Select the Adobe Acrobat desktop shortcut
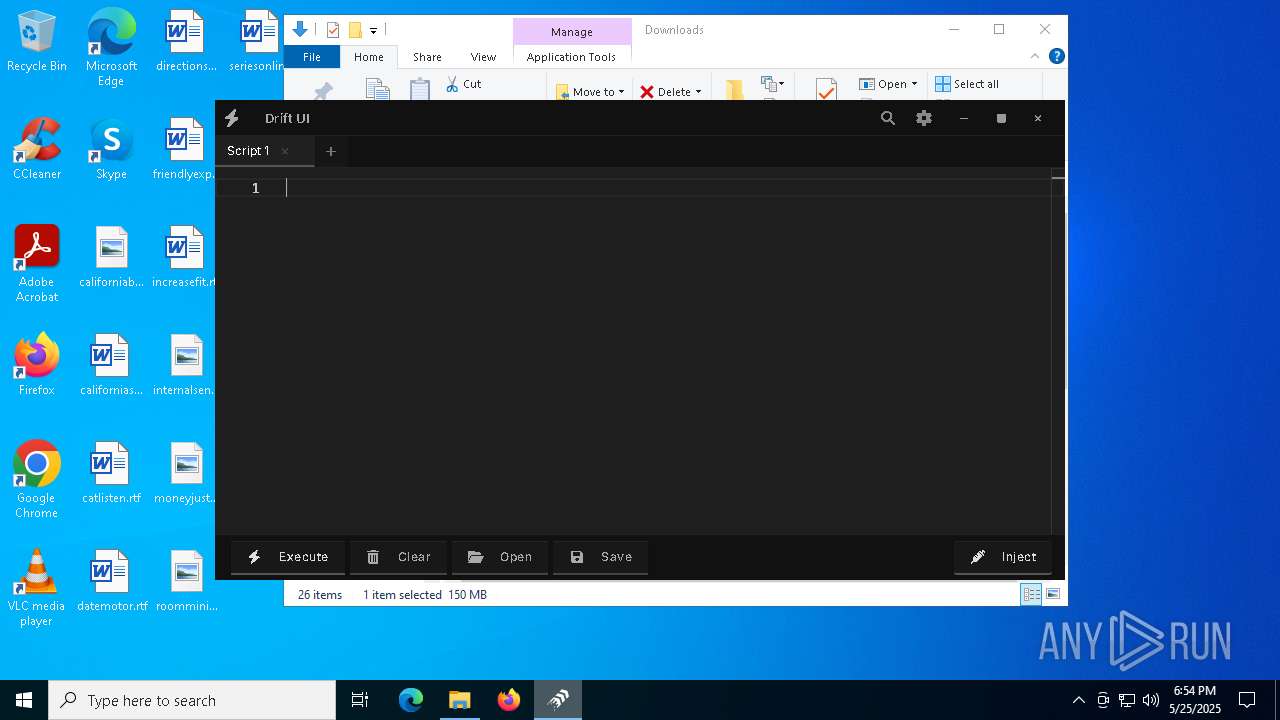Image resolution: width=1280 pixels, height=720 pixels. point(37,264)
